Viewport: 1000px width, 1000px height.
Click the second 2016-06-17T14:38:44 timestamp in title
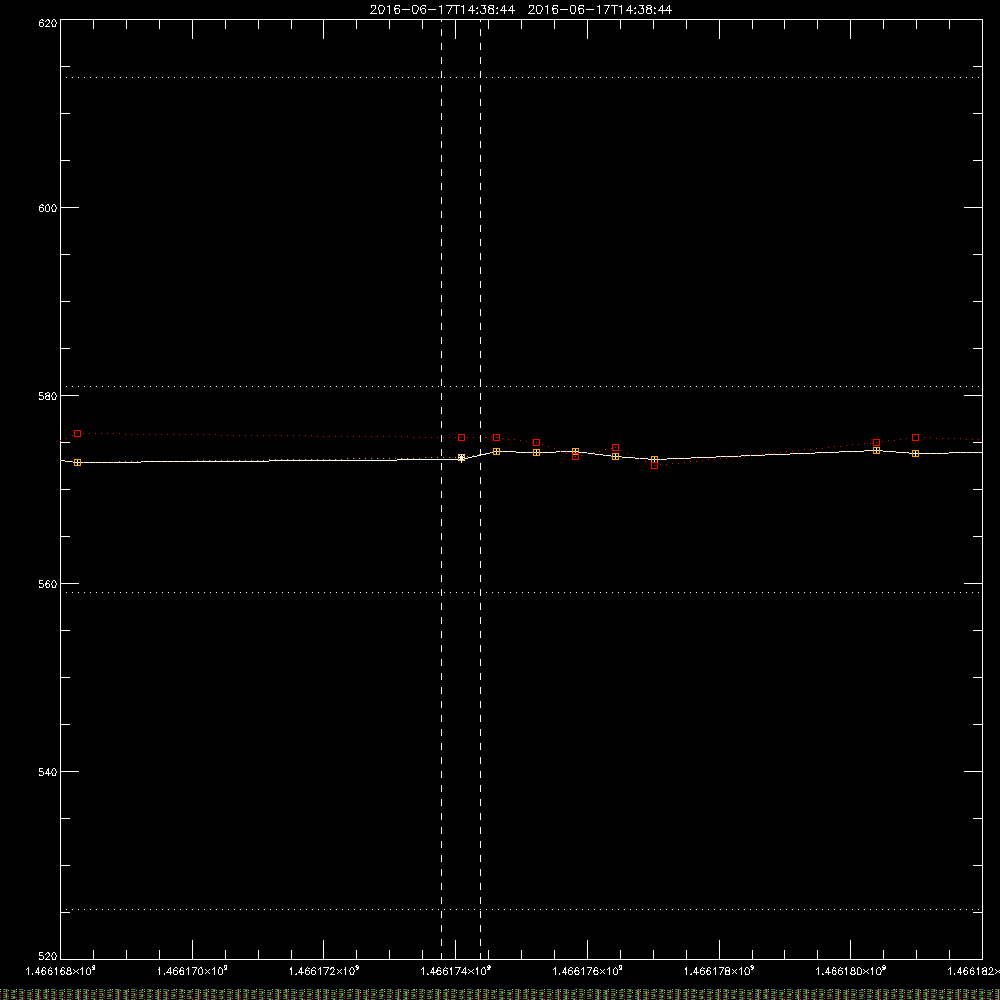point(600,10)
